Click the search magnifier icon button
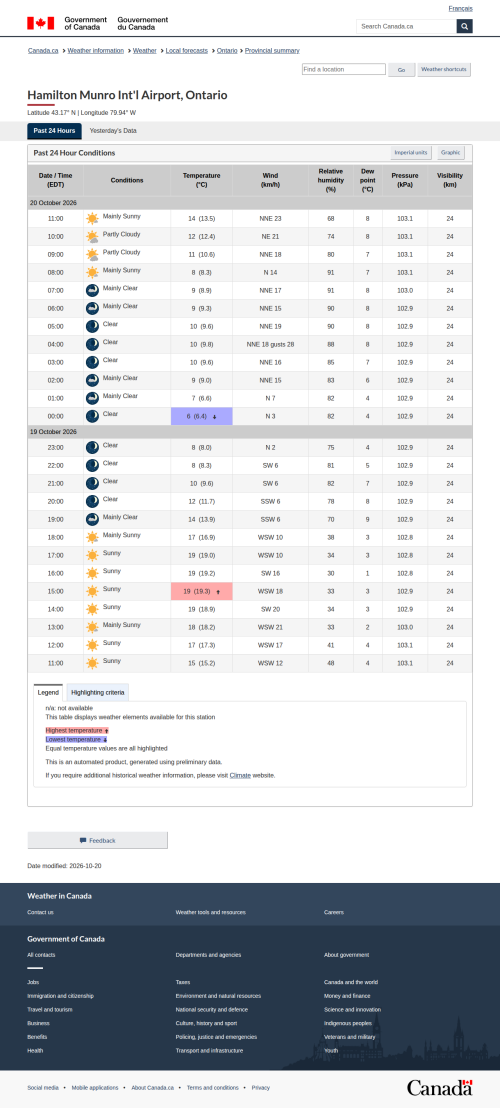The width and height of the screenshot is (500, 1108). point(465,26)
